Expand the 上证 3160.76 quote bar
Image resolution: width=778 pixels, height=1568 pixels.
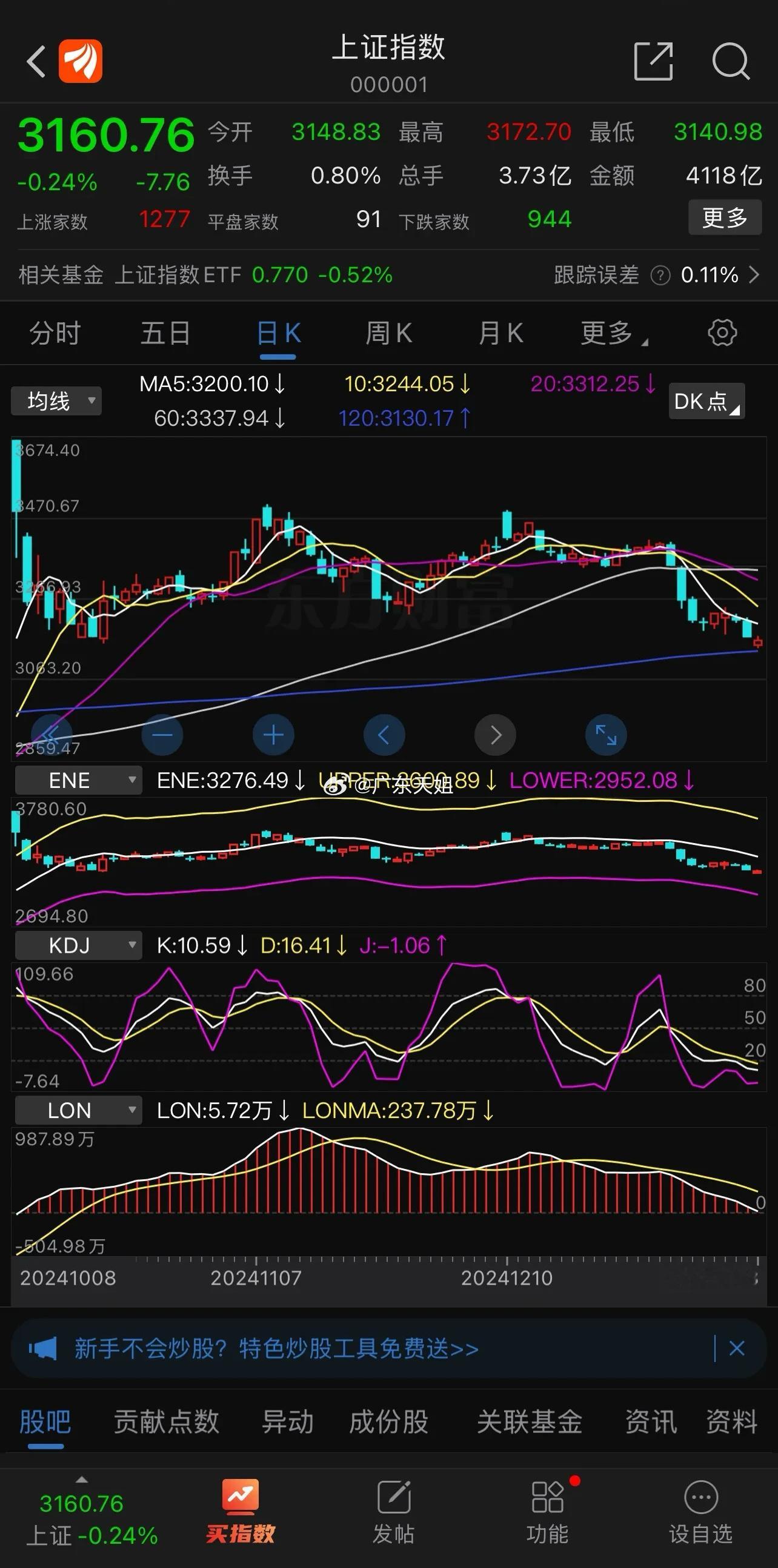[x=91, y=1513]
